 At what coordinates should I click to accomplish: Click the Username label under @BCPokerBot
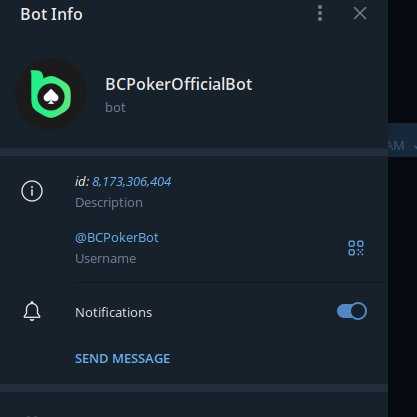(106, 259)
